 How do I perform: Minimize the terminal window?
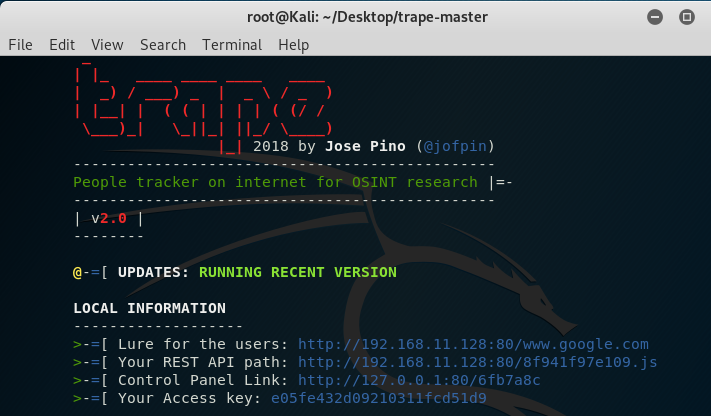click(655, 17)
